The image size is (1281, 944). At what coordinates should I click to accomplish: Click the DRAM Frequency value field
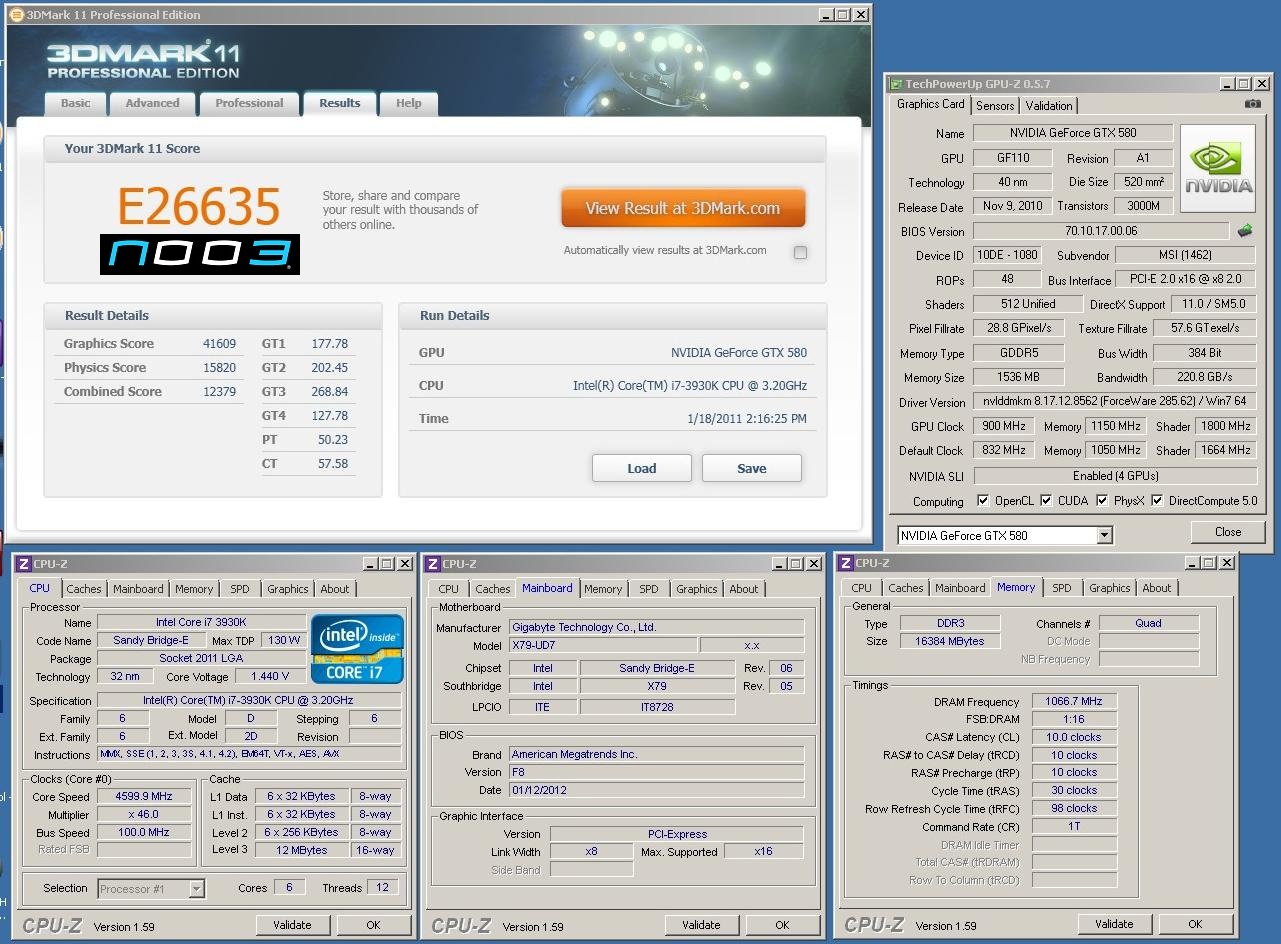point(1073,701)
